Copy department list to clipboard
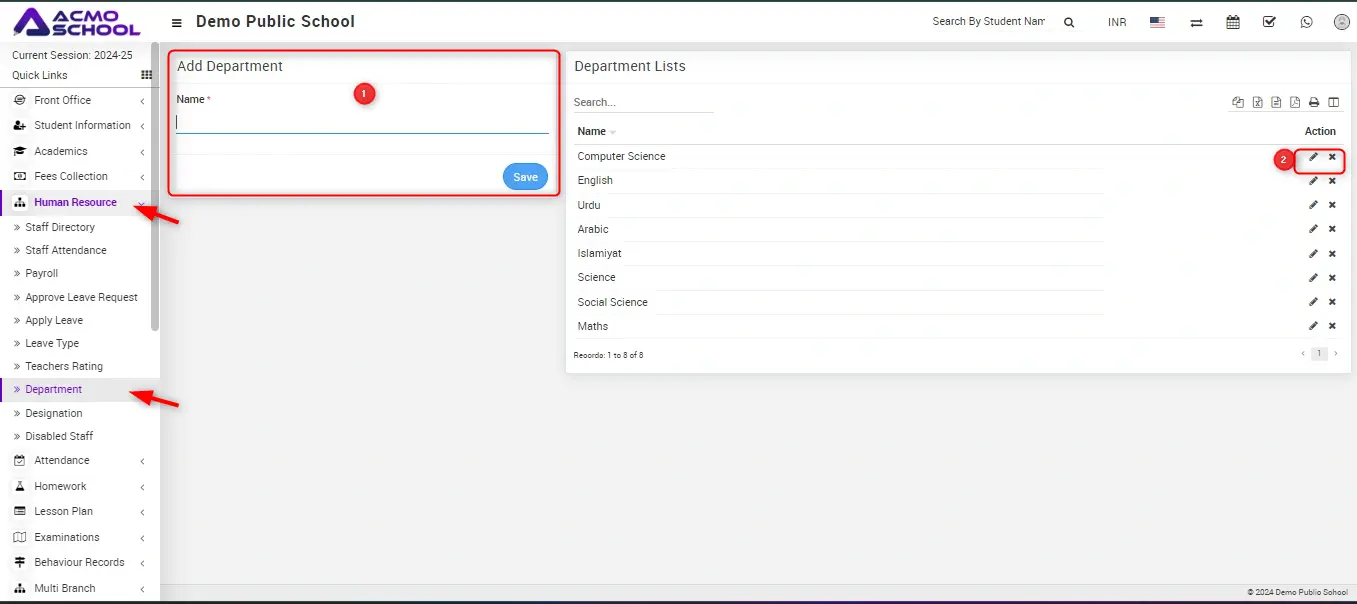The width and height of the screenshot is (1357, 604). [1238, 102]
